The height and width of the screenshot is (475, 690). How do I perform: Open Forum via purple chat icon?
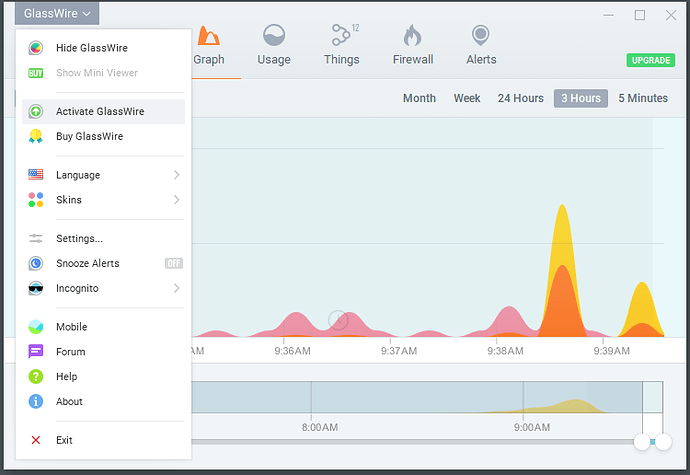click(36, 352)
